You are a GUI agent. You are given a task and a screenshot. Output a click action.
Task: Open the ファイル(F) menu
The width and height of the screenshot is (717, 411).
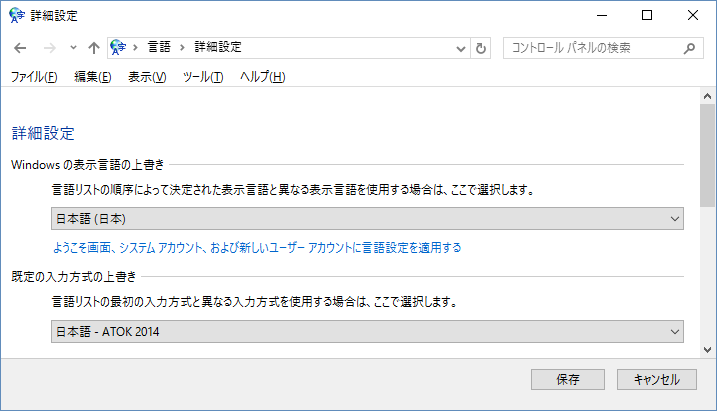(x=34, y=77)
